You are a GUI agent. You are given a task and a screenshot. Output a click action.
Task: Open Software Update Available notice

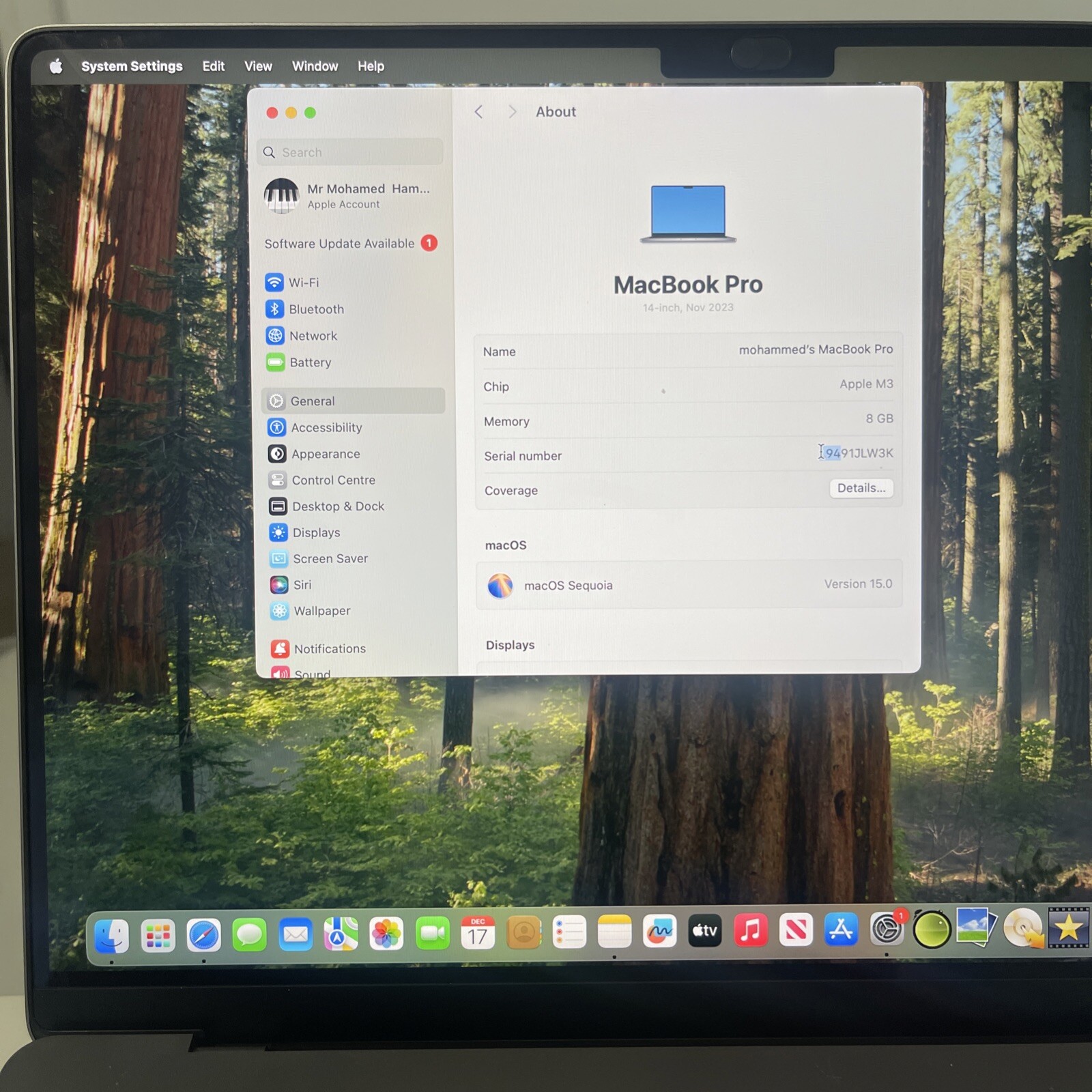point(350,244)
